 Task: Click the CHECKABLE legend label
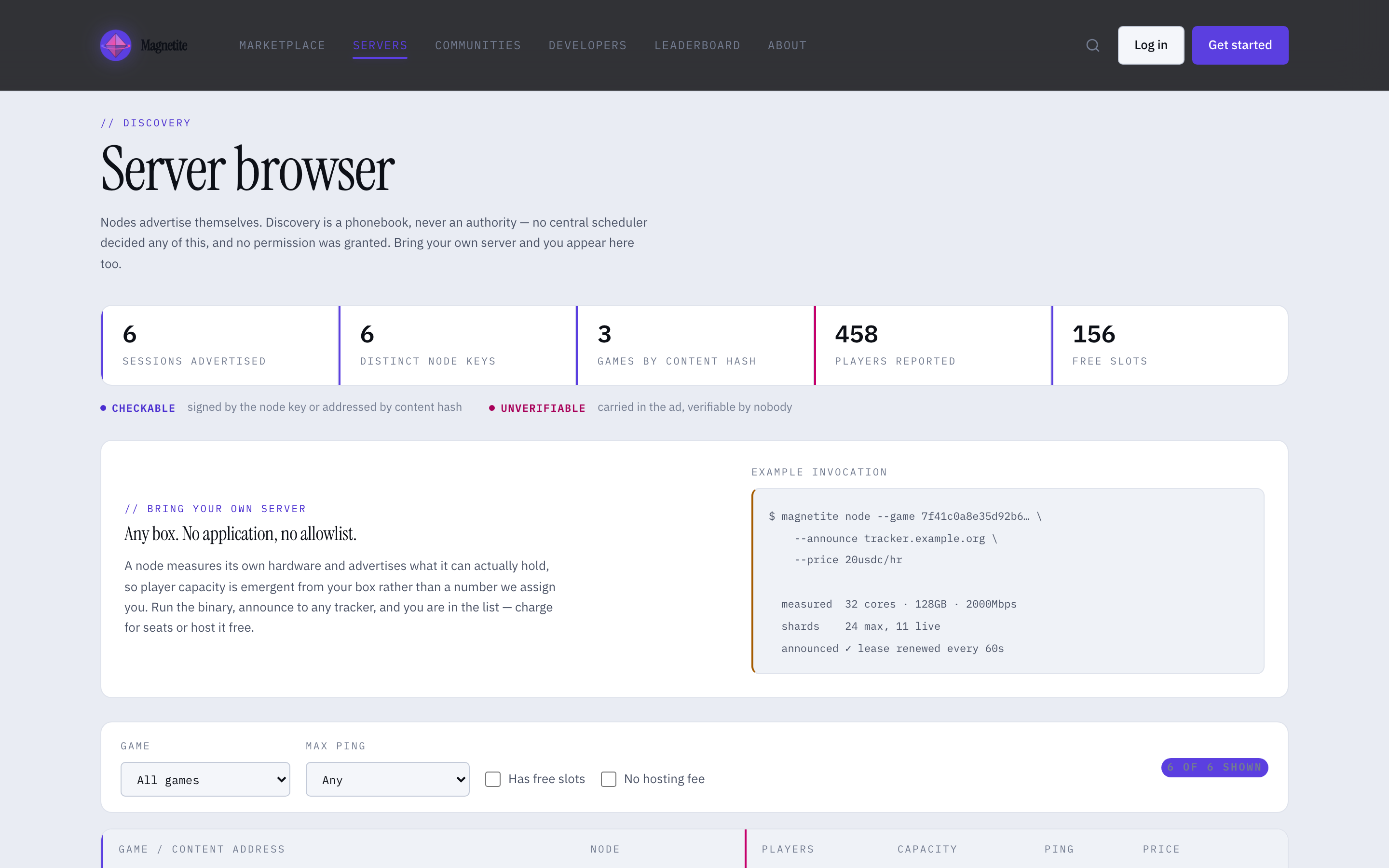tap(144, 408)
